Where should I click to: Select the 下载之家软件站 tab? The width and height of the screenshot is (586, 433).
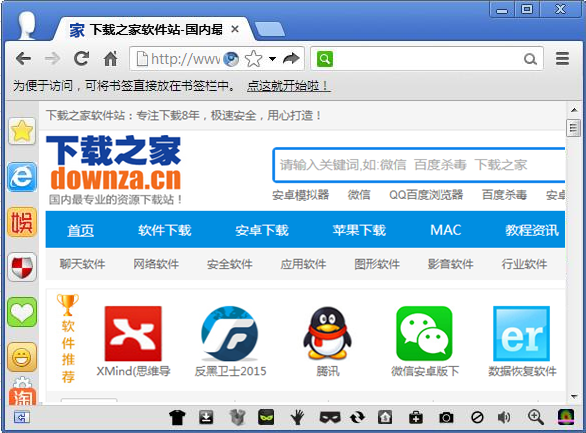[x=153, y=29]
